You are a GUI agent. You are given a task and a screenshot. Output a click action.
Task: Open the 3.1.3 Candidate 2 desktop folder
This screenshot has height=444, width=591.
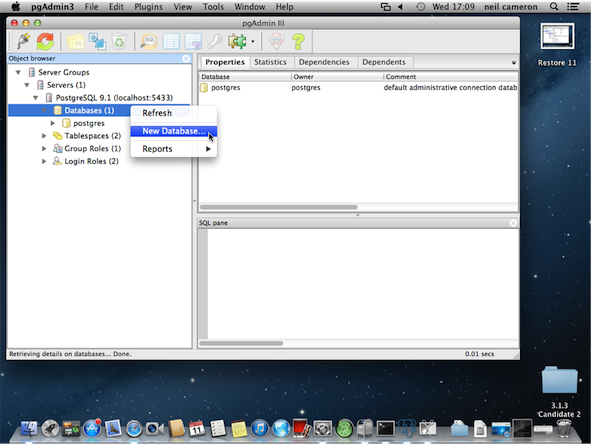tap(559, 380)
